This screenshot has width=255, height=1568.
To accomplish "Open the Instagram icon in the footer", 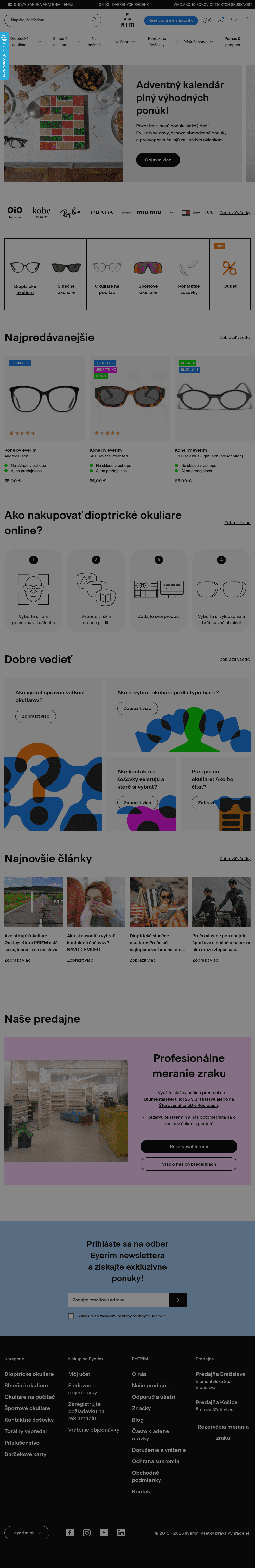I will 87,1532.
